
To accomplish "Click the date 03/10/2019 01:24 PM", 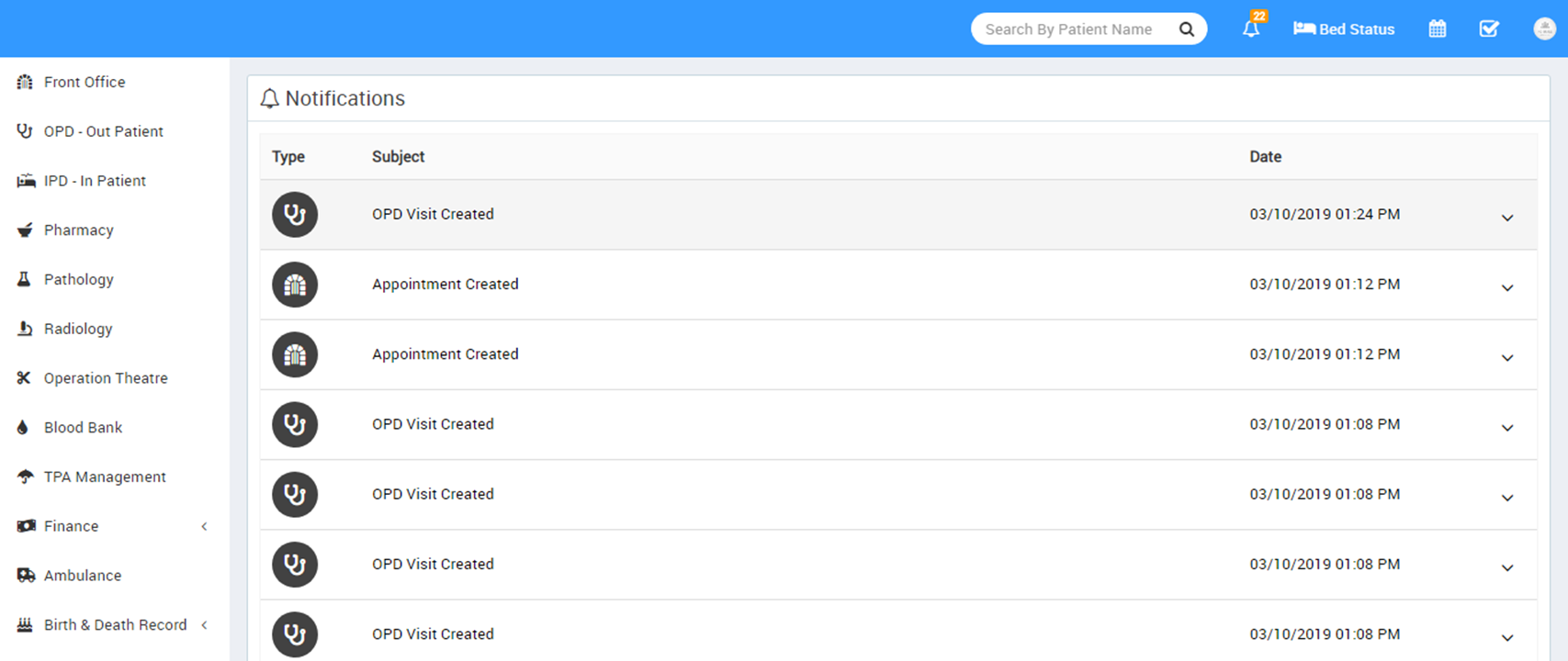I will click(1325, 214).
